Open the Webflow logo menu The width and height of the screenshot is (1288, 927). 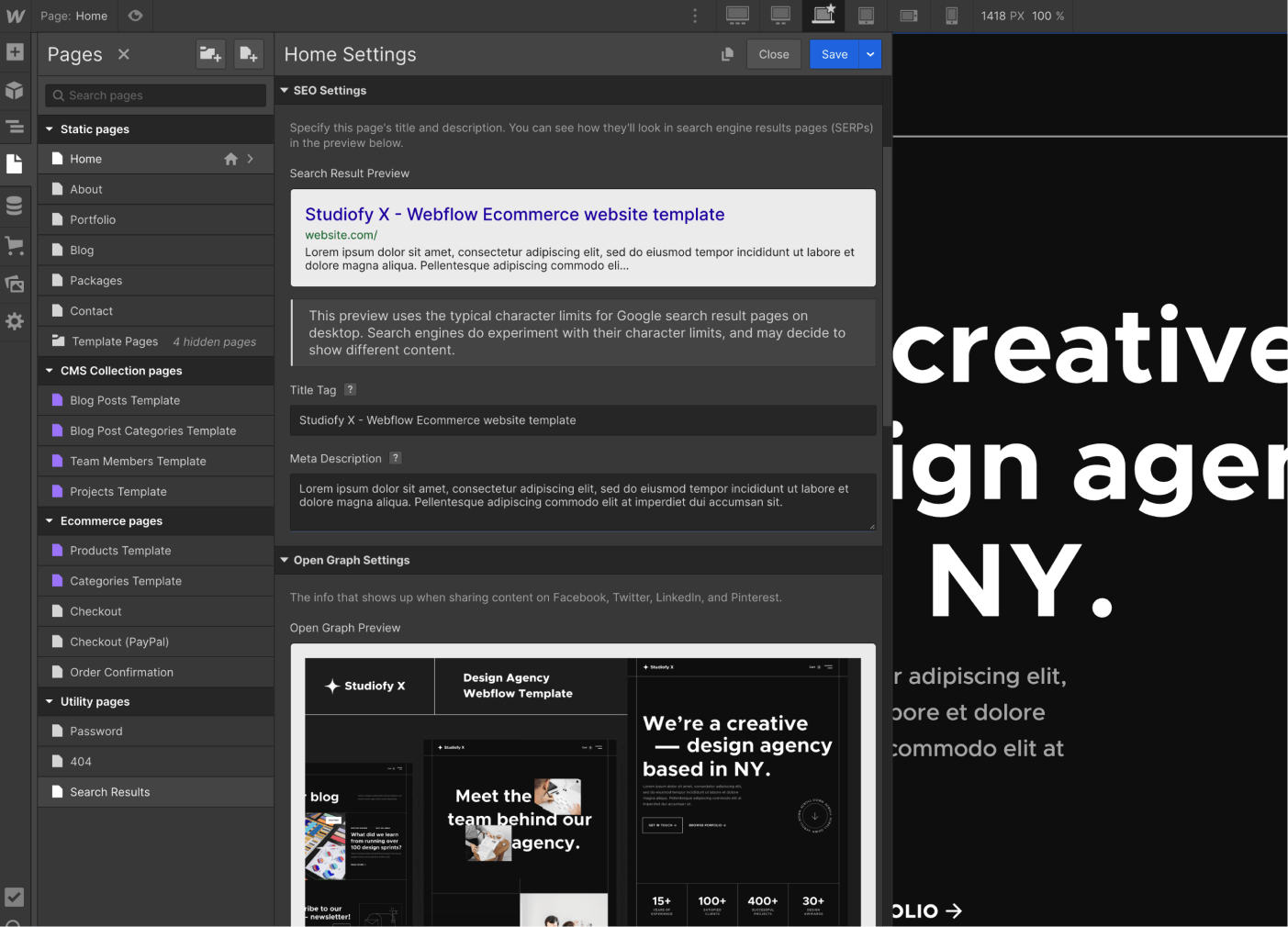pyautogui.click(x=16, y=16)
